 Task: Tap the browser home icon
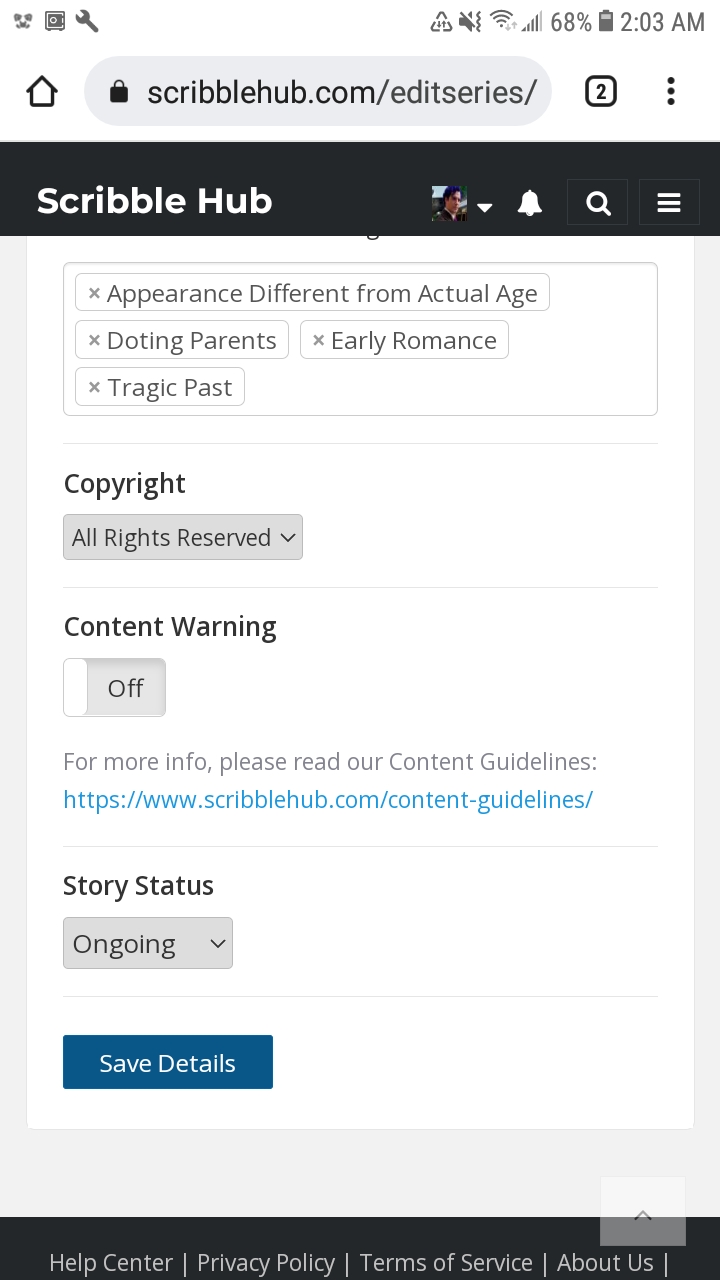pos(42,92)
